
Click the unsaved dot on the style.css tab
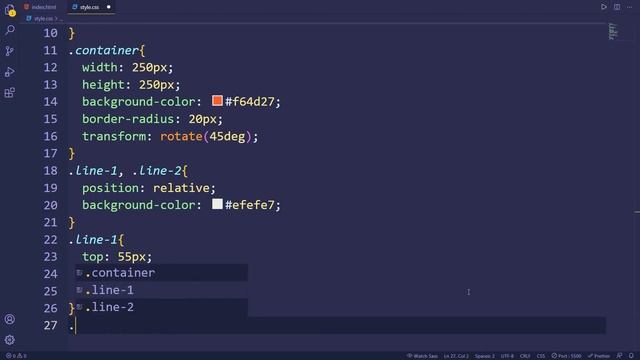point(109,7)
